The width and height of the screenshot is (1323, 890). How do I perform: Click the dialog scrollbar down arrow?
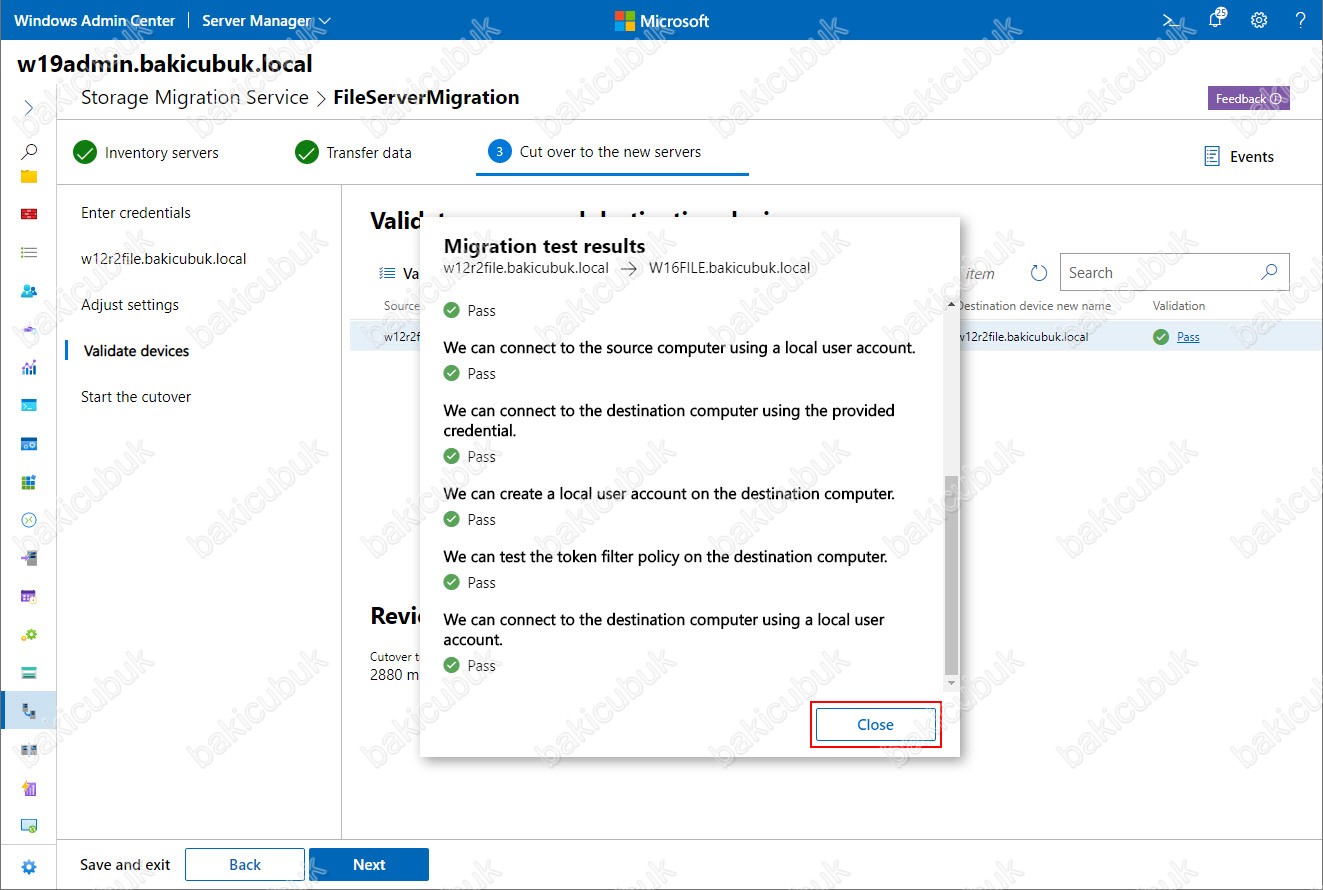pos(951,682)
